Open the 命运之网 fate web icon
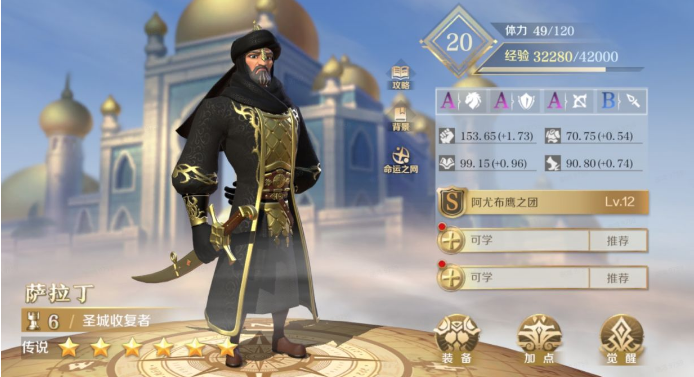The width and height of the screenshot is (694, 377). click(x=401, y=160)
